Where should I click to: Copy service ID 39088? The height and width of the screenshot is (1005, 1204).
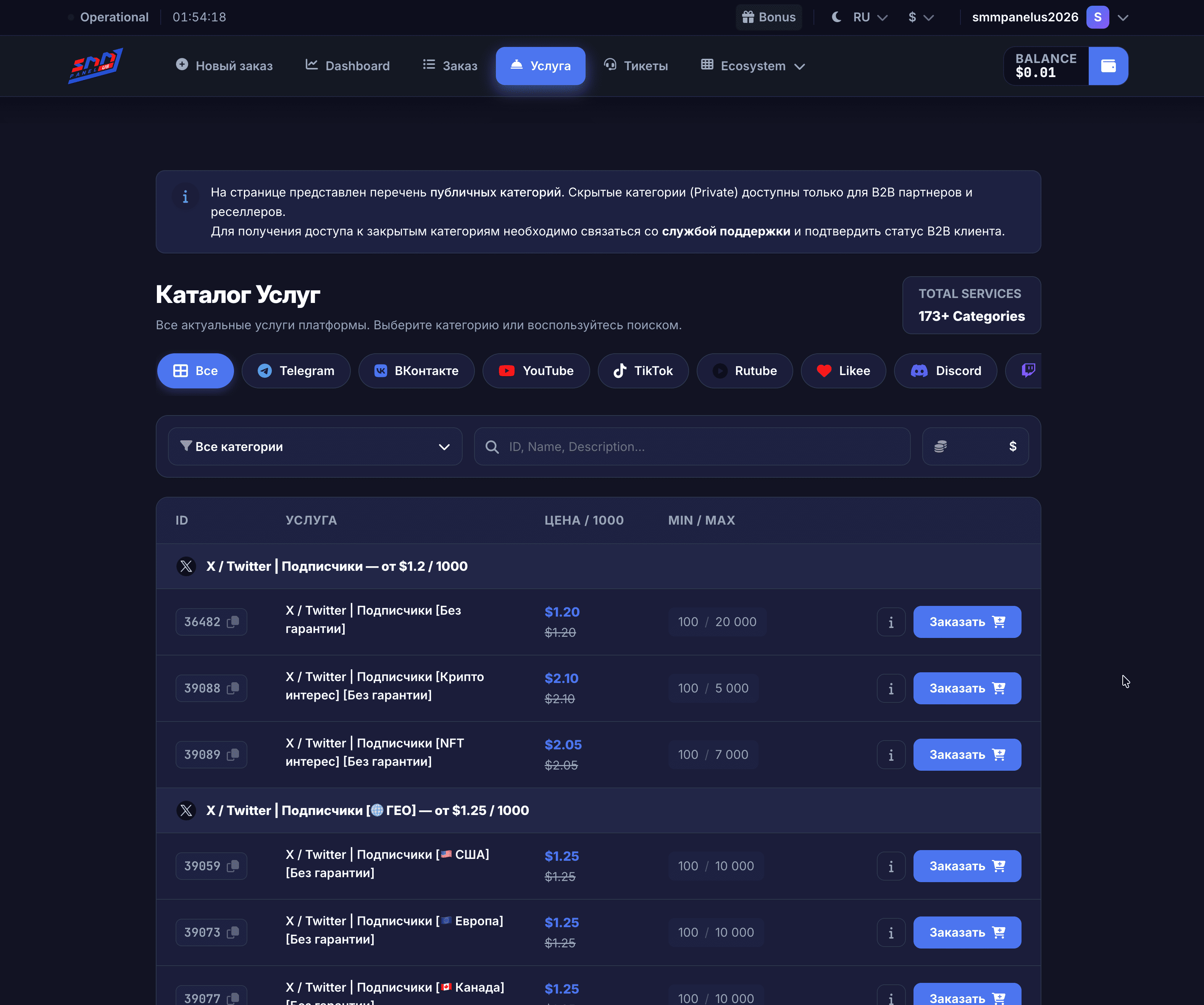tap(233, 688)
